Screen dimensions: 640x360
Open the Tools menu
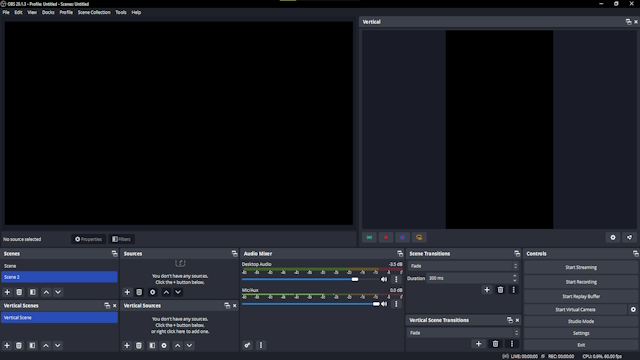(x=121, y=12)
